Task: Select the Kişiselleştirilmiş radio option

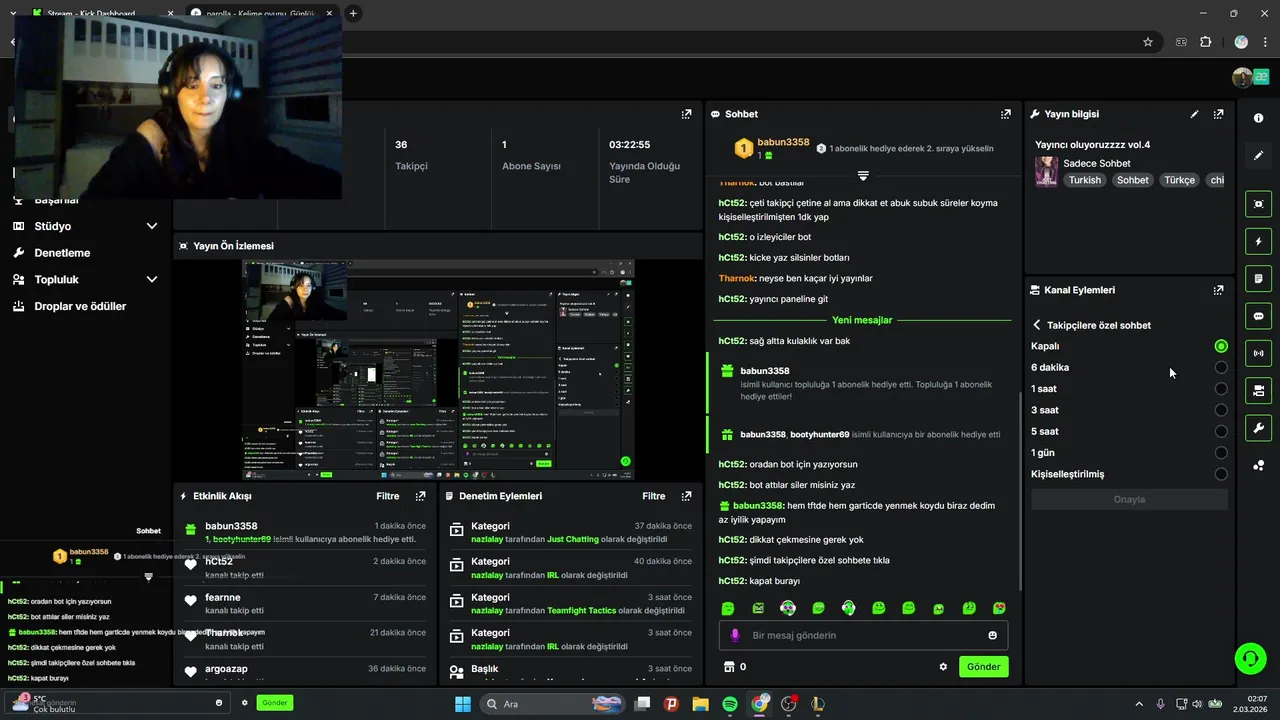Action: [x=1221, y=474]
